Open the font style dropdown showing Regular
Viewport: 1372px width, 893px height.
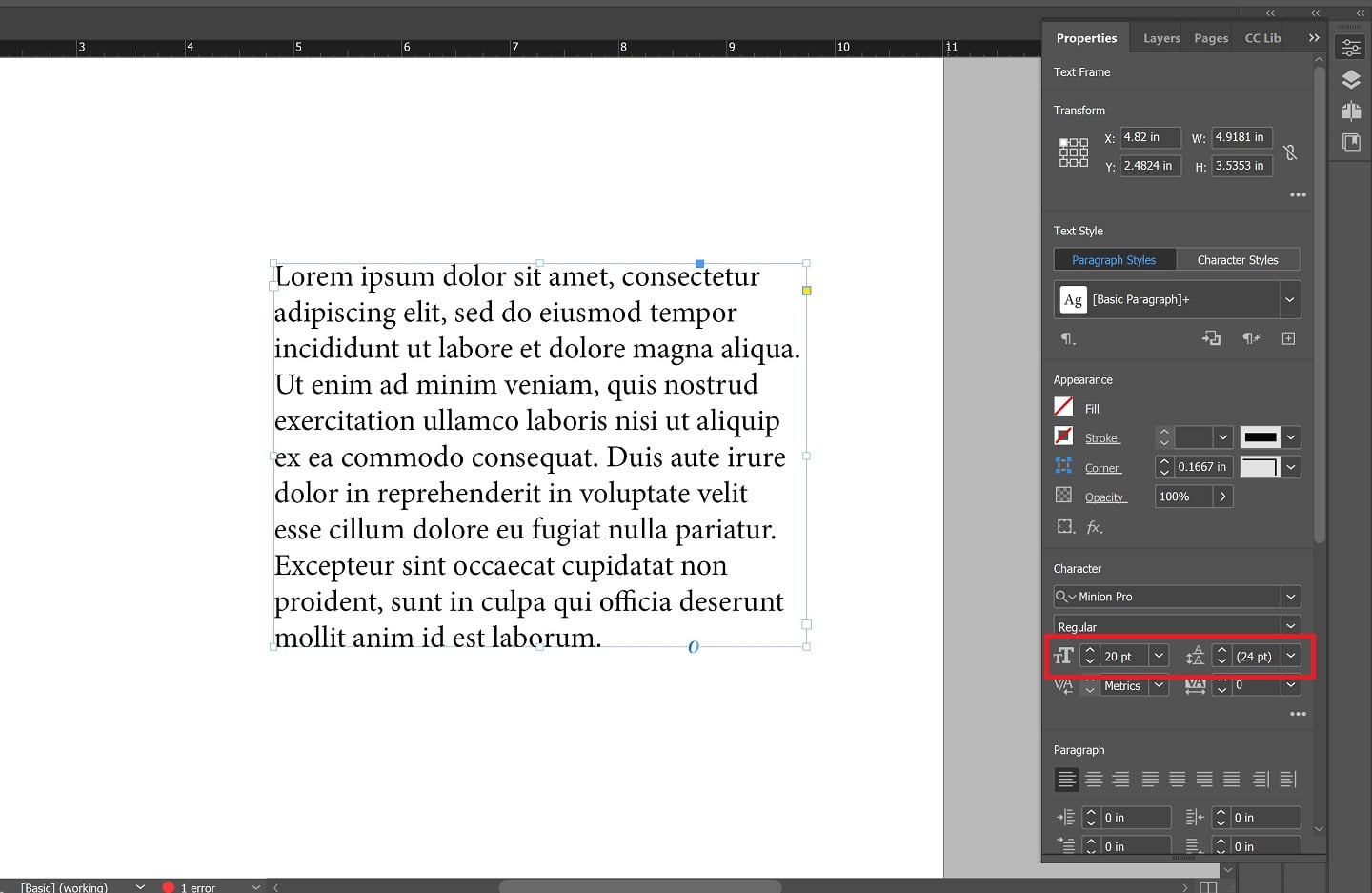tap(1291, 626)
